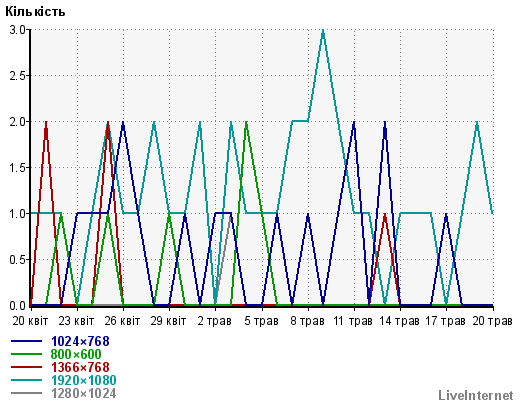Viewport: 520px width, 405px height.
Task: Click the teal peak at value 3.0
Action: (x=323, y=31)
